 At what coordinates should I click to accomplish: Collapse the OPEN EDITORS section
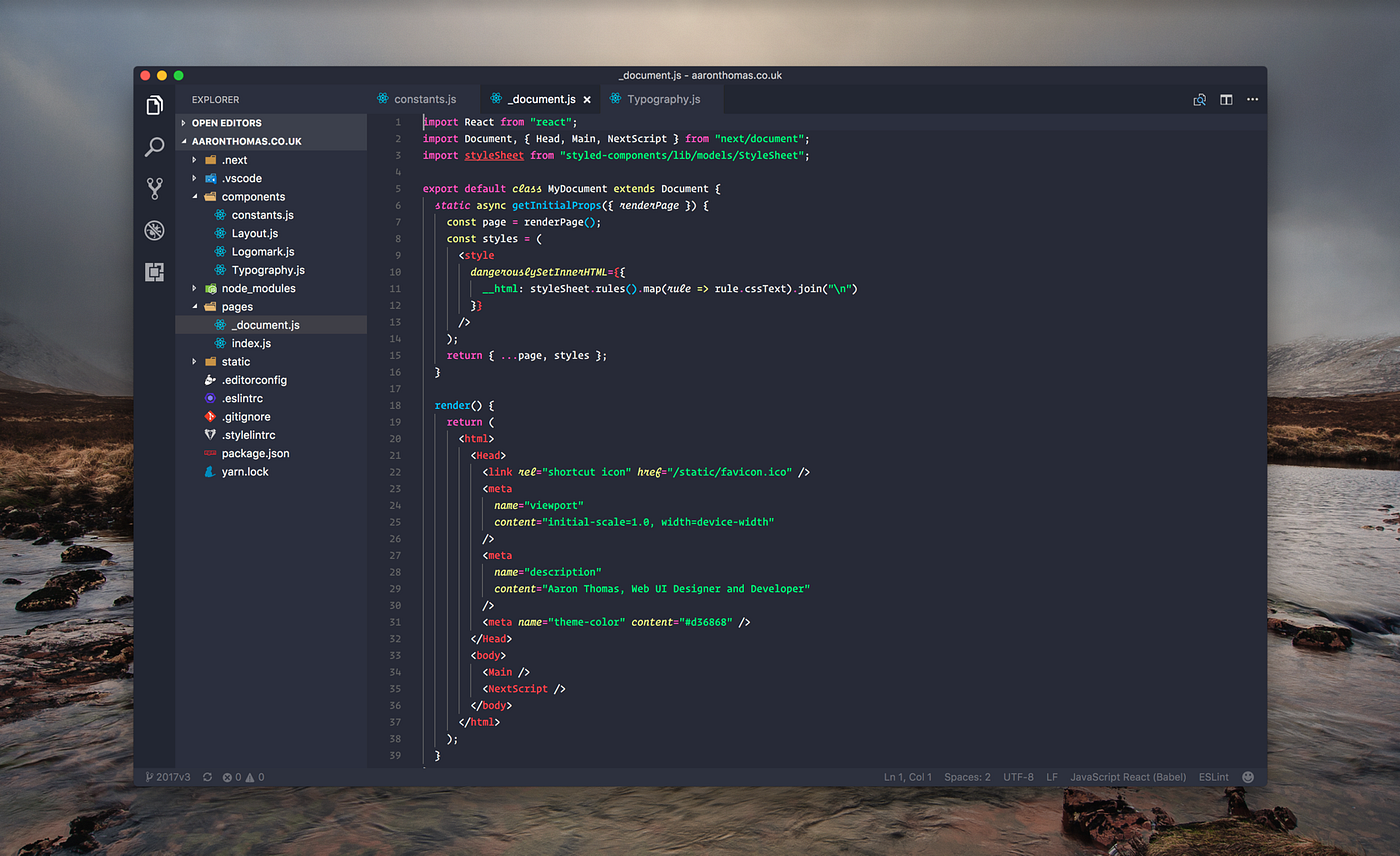184,121
